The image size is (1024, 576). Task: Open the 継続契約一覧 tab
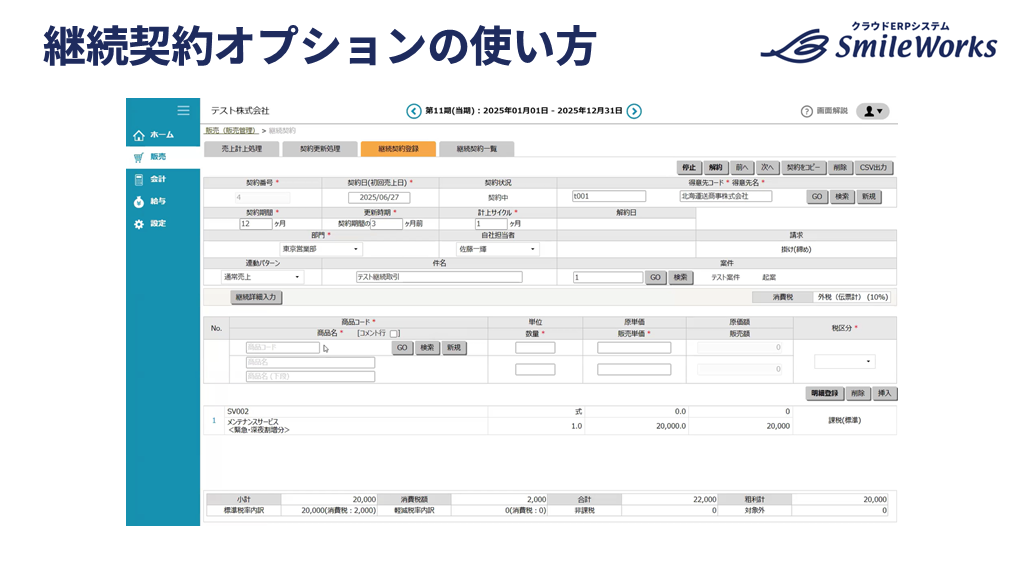coord(477,149)
